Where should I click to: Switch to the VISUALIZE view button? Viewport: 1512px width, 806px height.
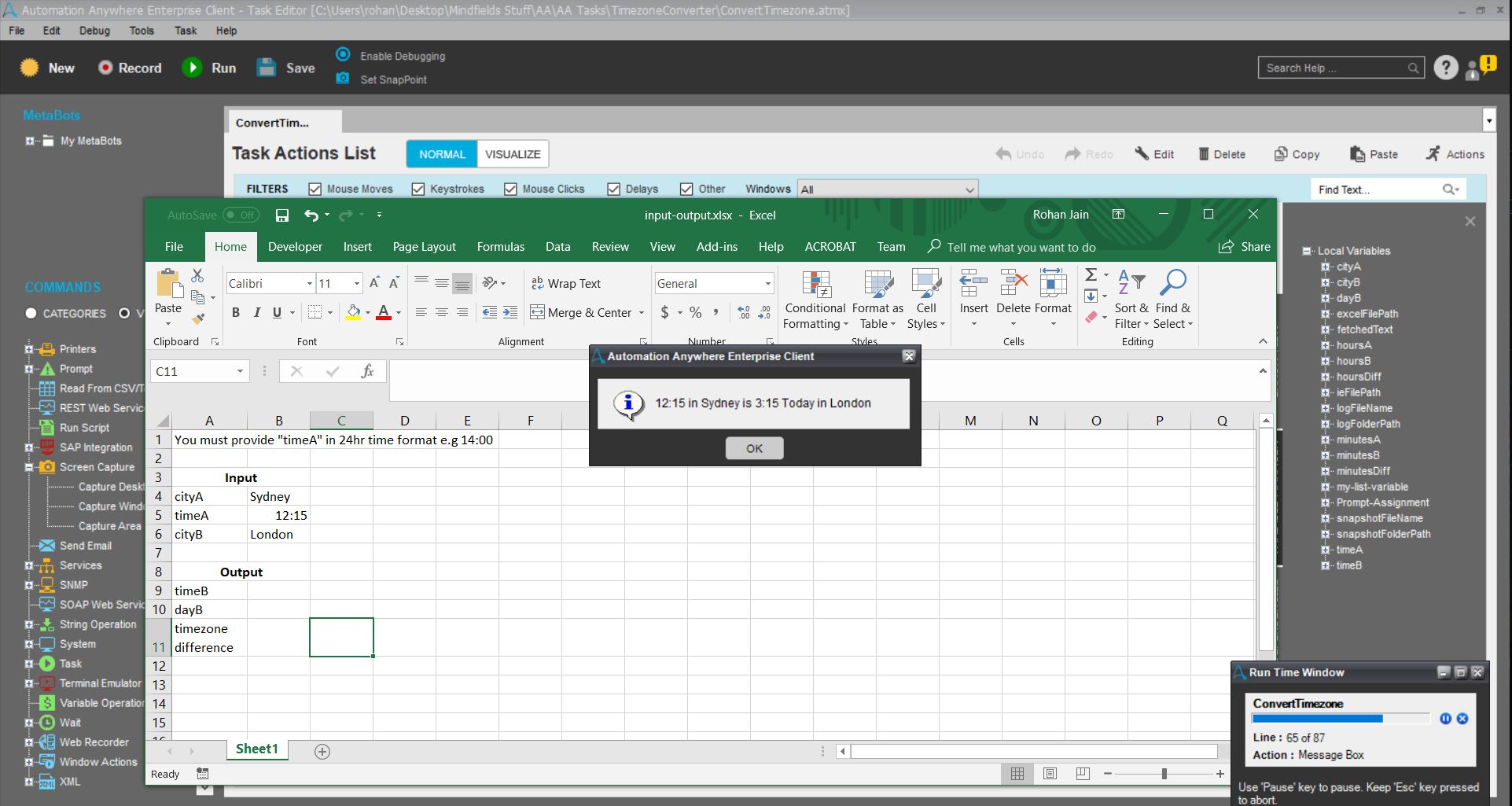[513, 154]
